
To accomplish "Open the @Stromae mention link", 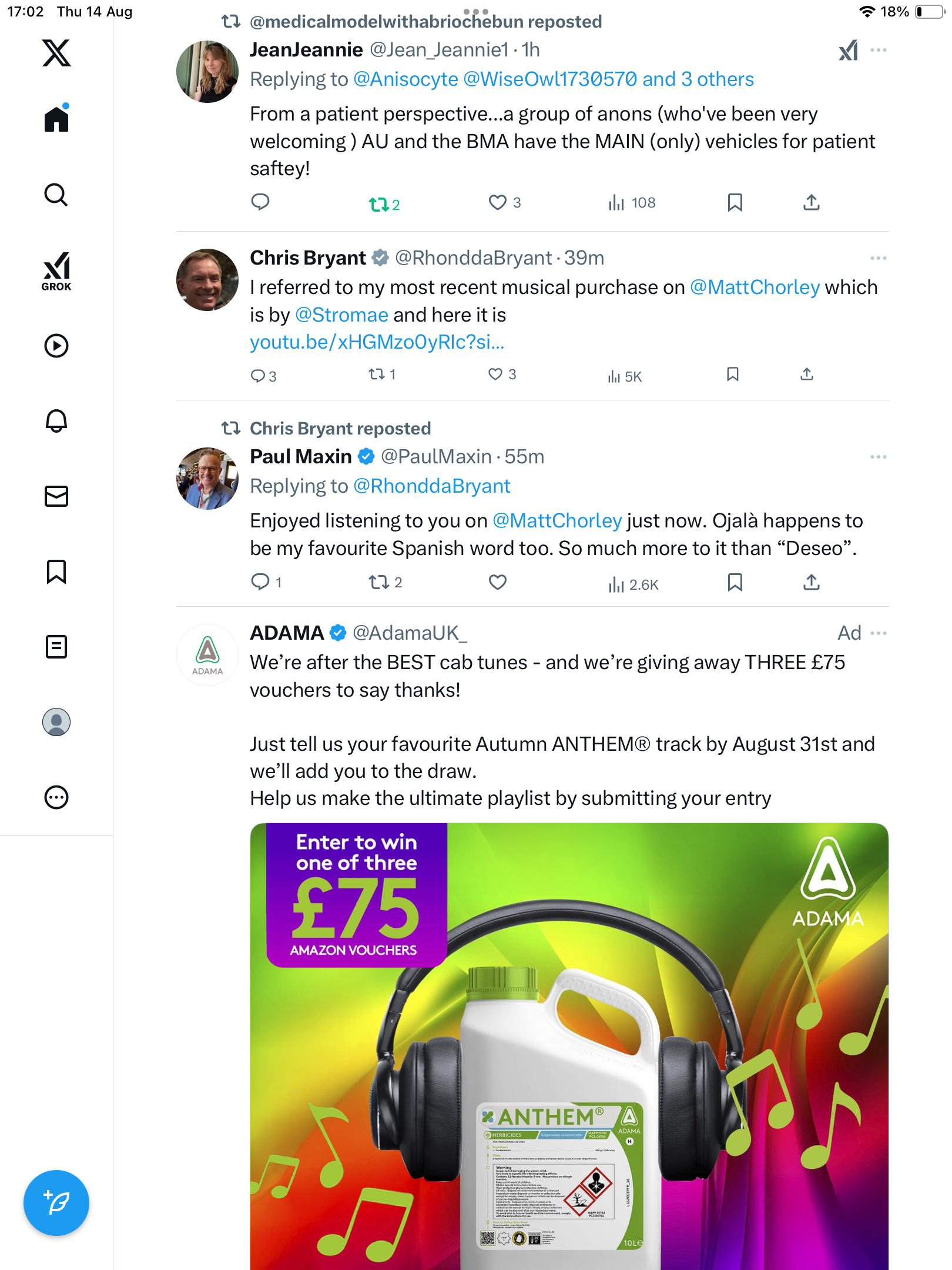I will click(x=341, y=315).
